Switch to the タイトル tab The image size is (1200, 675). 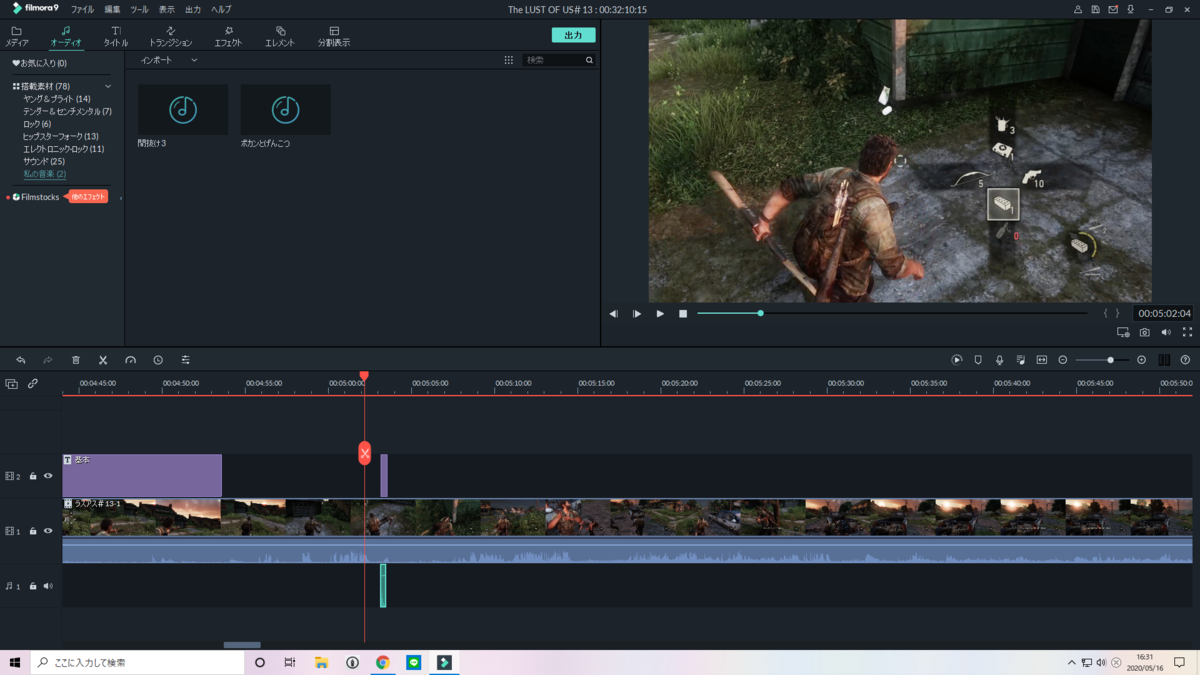point(116,37)
